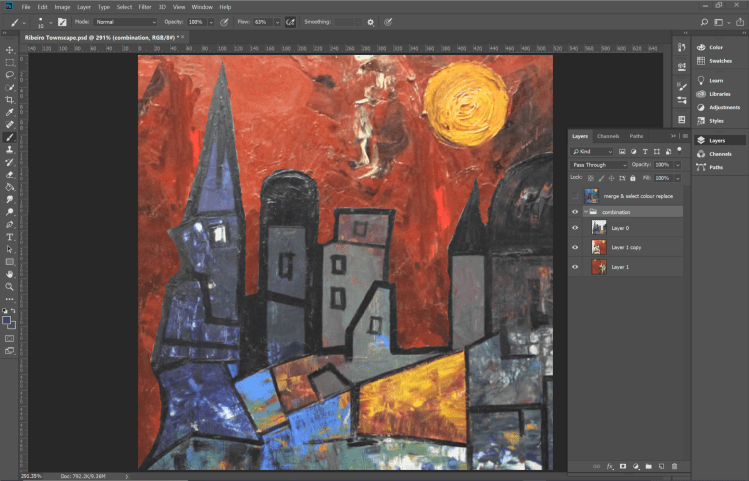The width and height of the screenshot is (749, 481).
Task: Open the brush Mode dropdown
Action: pyautogui.click(x=125, y=22)
